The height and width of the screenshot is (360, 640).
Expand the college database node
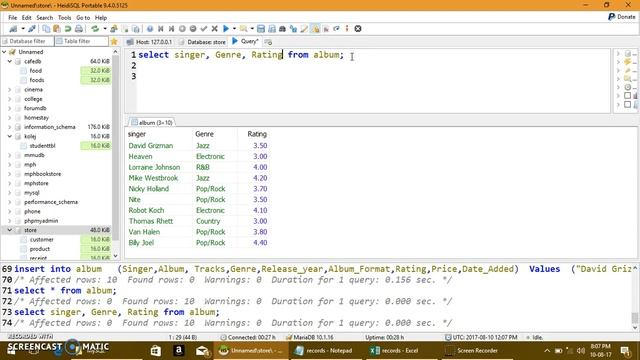(10, 99)
